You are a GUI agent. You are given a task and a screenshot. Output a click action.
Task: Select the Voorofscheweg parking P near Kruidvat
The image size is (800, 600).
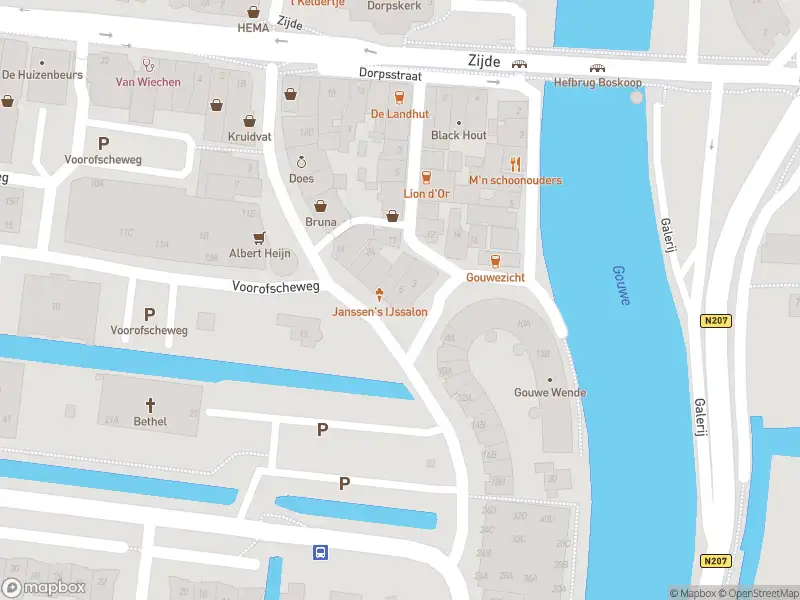click(x=104, y=143)
